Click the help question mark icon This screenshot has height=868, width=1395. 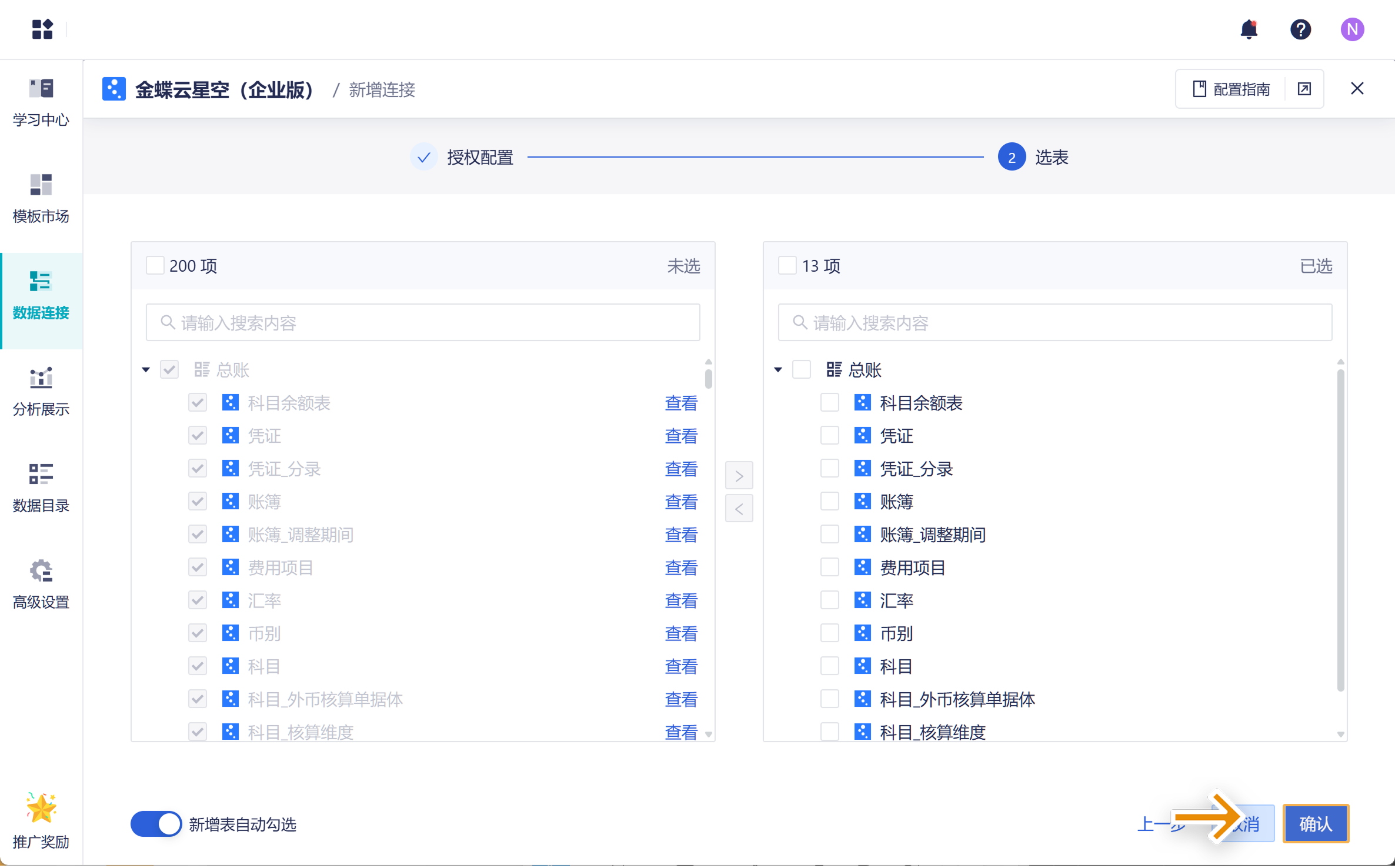(1300, 29)
